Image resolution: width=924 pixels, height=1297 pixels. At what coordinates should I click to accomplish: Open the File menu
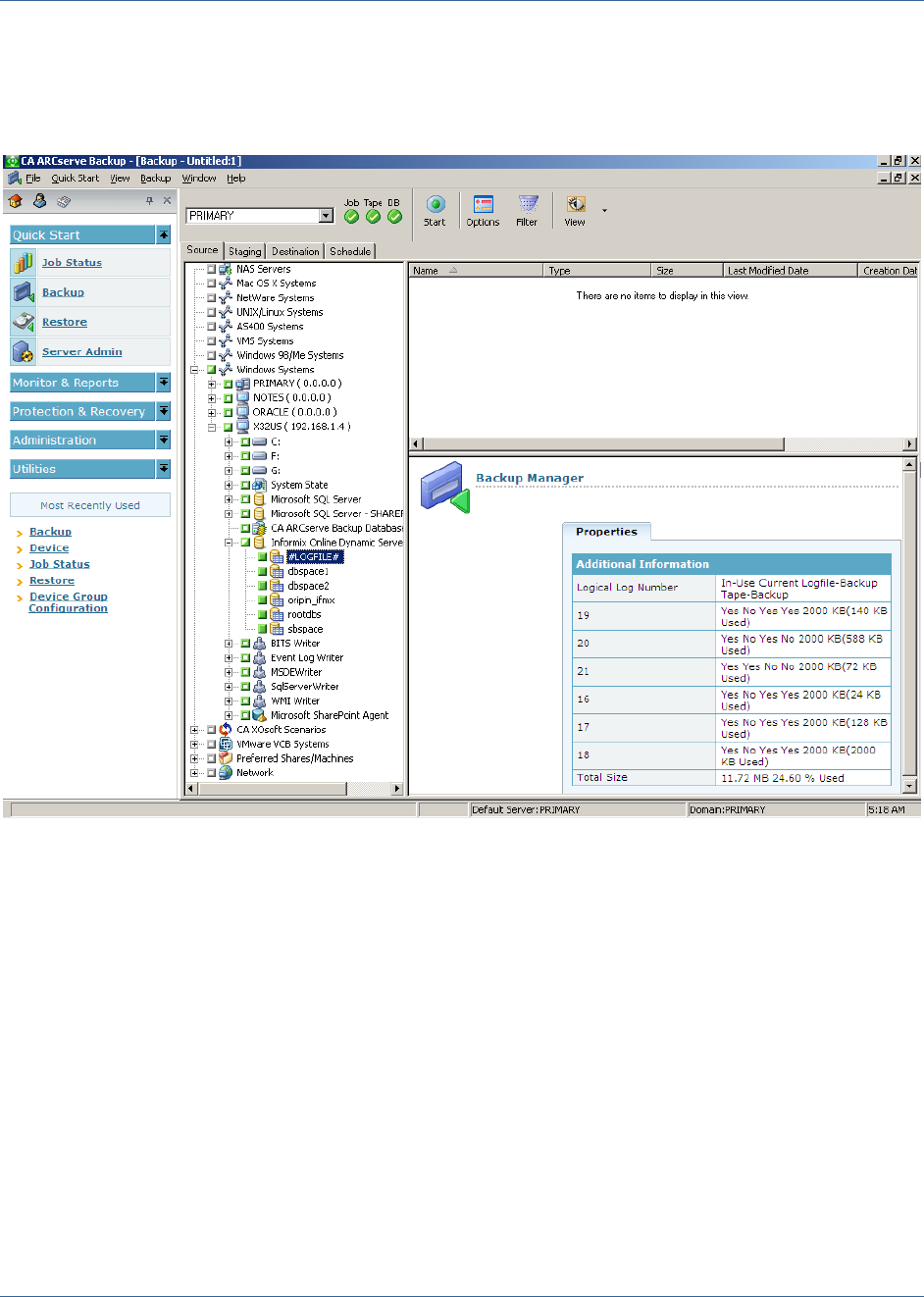(33, 179)
